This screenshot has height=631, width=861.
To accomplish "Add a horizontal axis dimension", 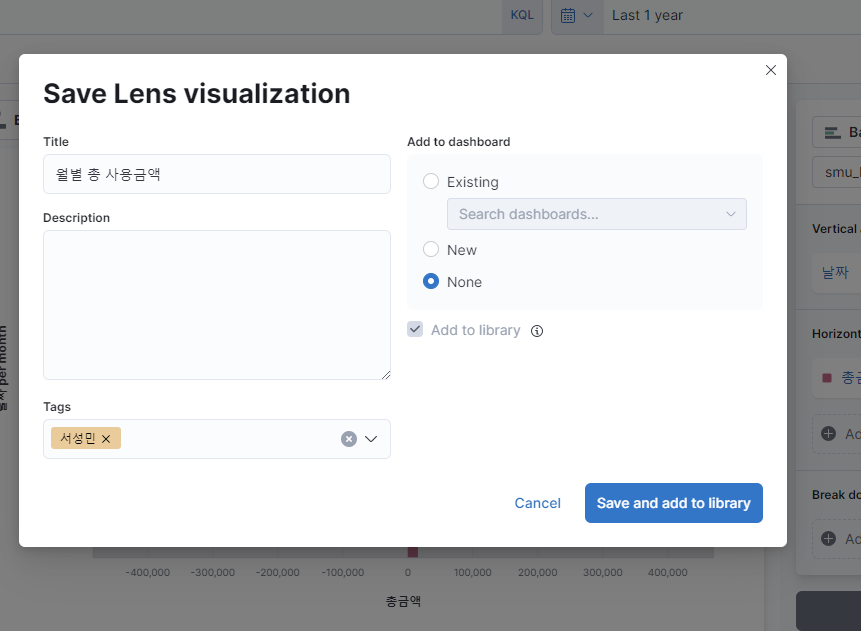I will (837, 434).
